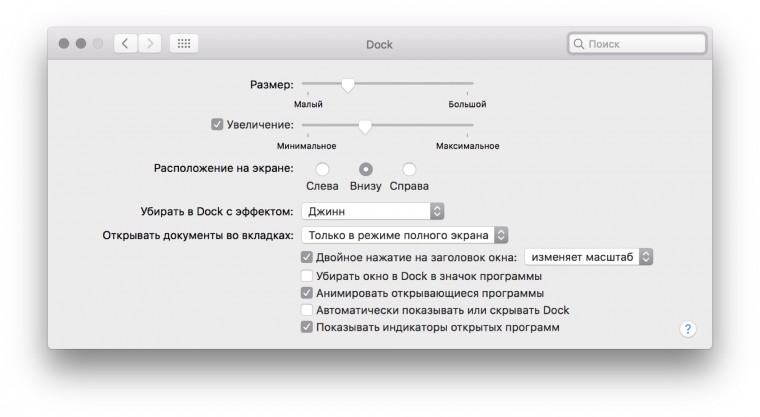Open the Джинн minimize effect dropdown
The height and width of the screenshot is (417, 760).
point(373,211)
